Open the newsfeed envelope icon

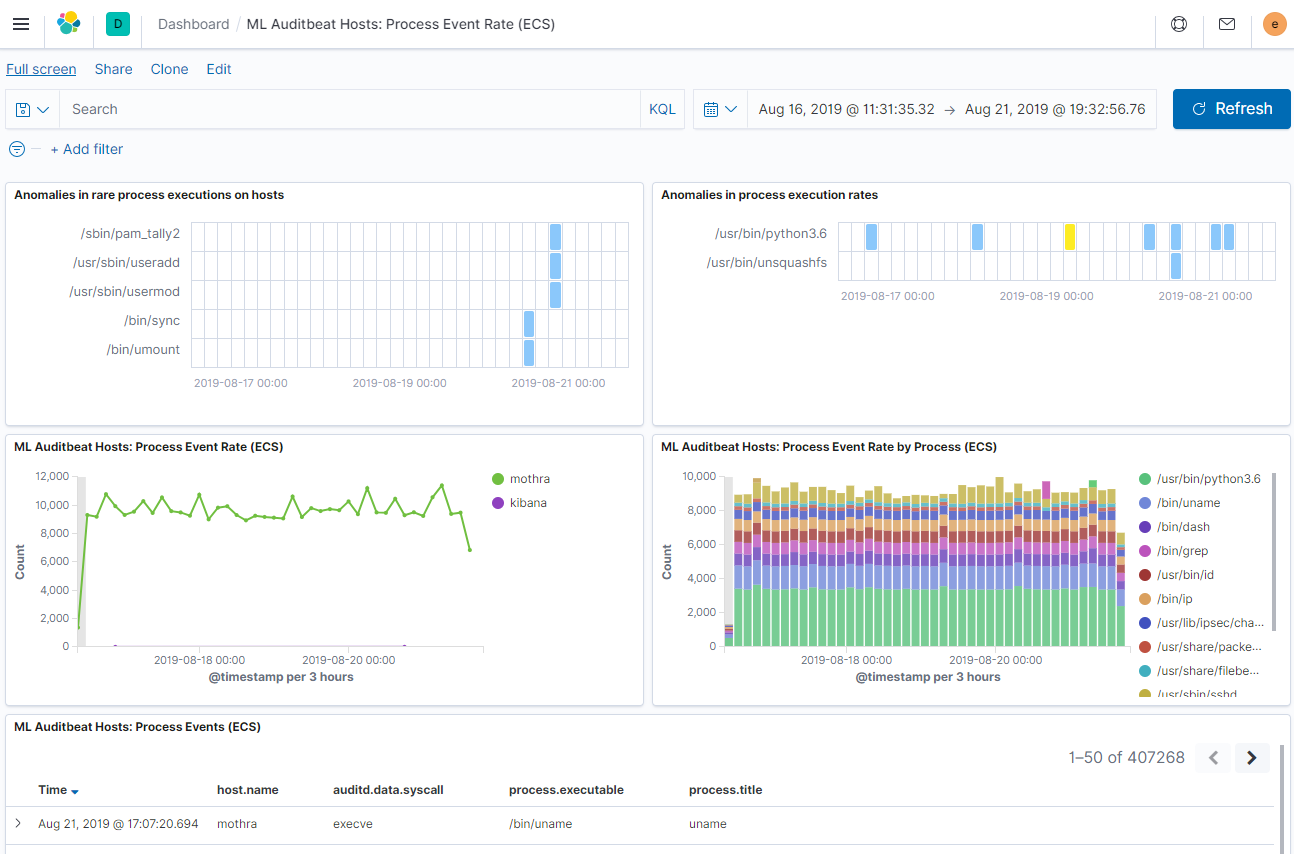(x=1227, y=24)
